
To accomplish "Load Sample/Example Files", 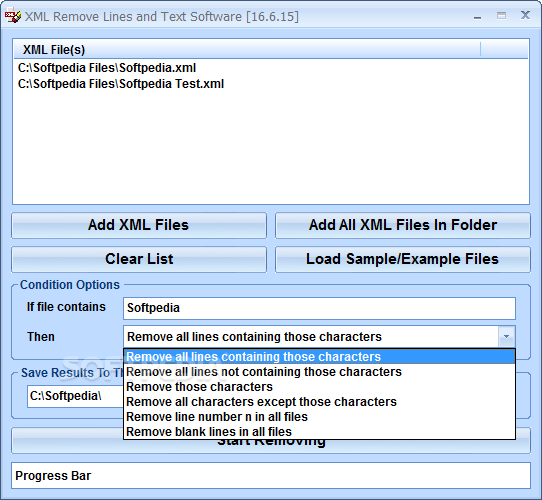I will (403, 259).
